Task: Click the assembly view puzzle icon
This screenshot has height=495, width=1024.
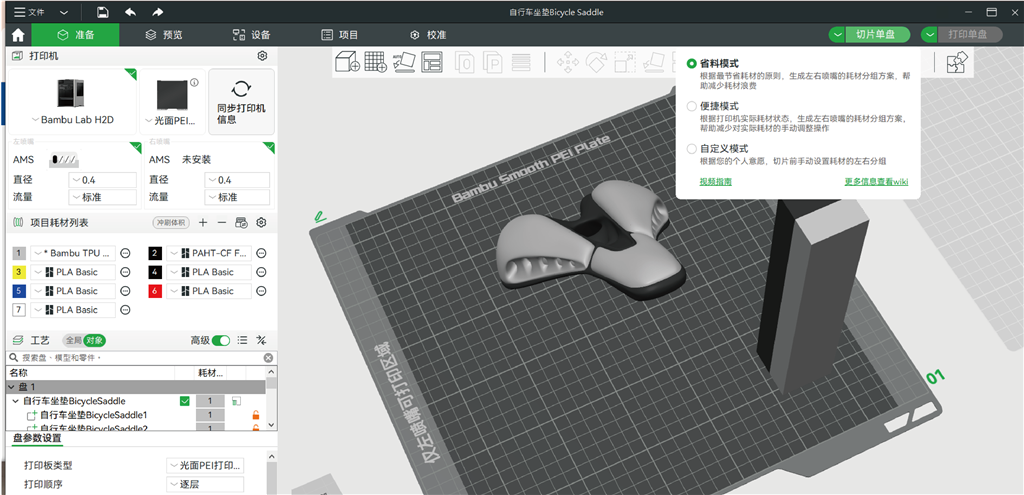Action: click(957, 62)
